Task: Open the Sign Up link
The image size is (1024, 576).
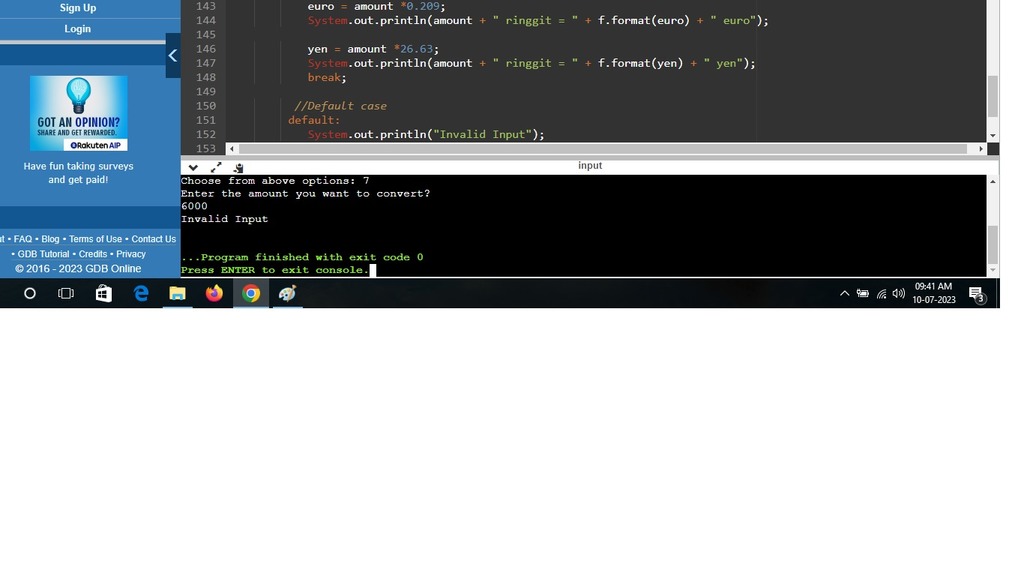Action: coord(78,8)
